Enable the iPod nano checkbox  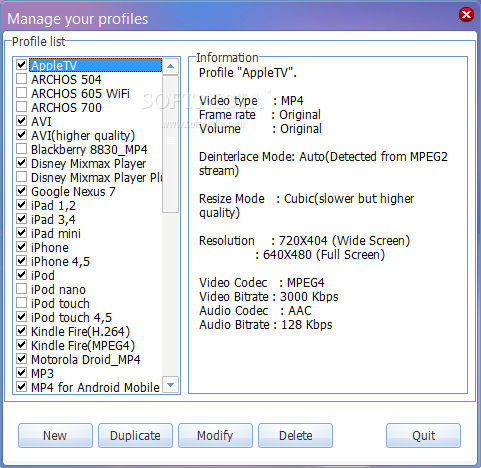click(x=22, y=289)
